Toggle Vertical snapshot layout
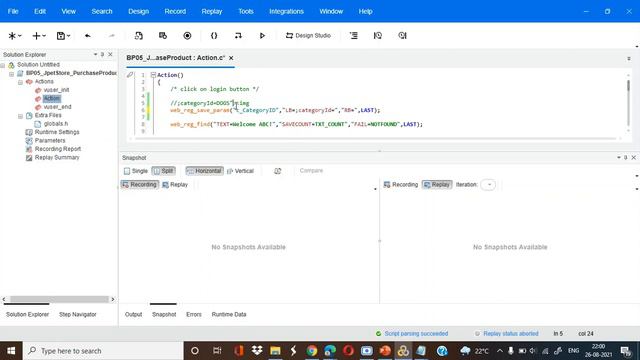Viewport: 640px width, 360px height. [240, 171]
